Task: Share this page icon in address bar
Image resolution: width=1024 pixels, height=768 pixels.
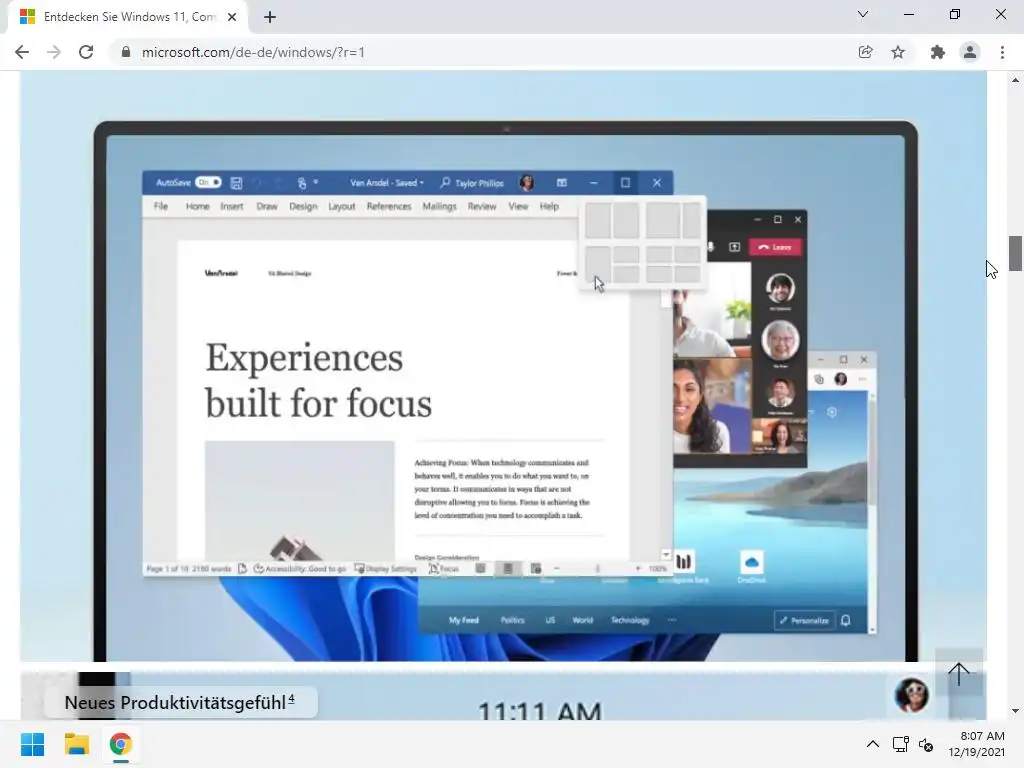Action: (x=865, y=52)
